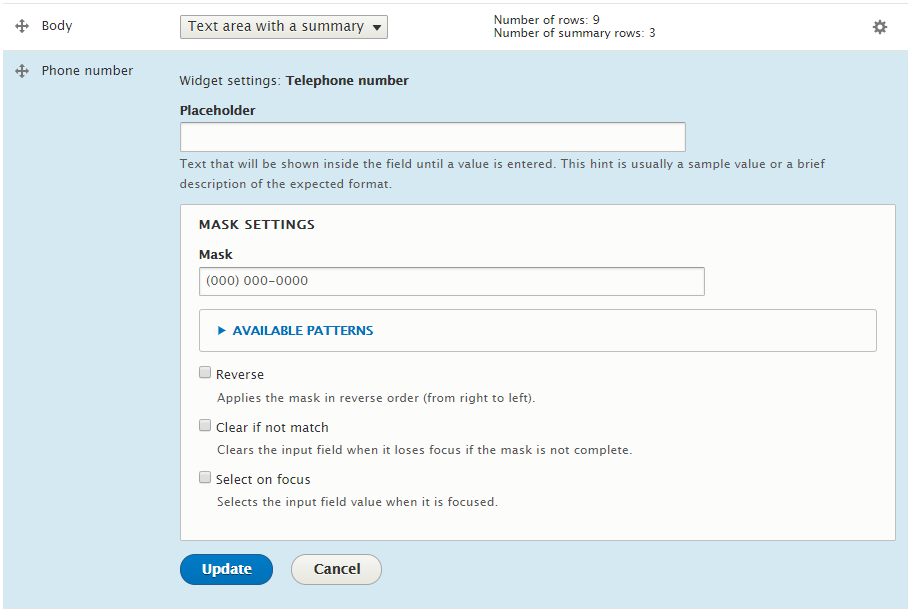Click into the Mask input field
This screenshot has height=611, width=910.
click(x=452, y=281)
